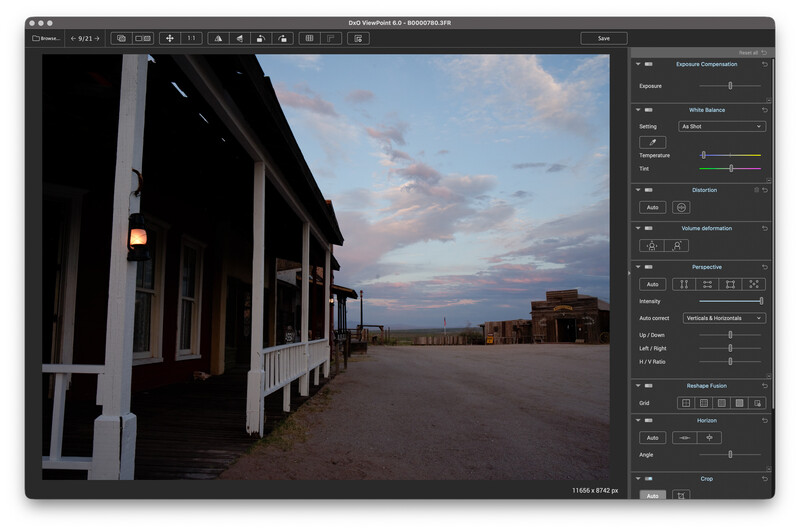This screenshot has width=800, height=532.
Task: Toggle the Horizon correction switch
Action: click(x=648, y=420)
